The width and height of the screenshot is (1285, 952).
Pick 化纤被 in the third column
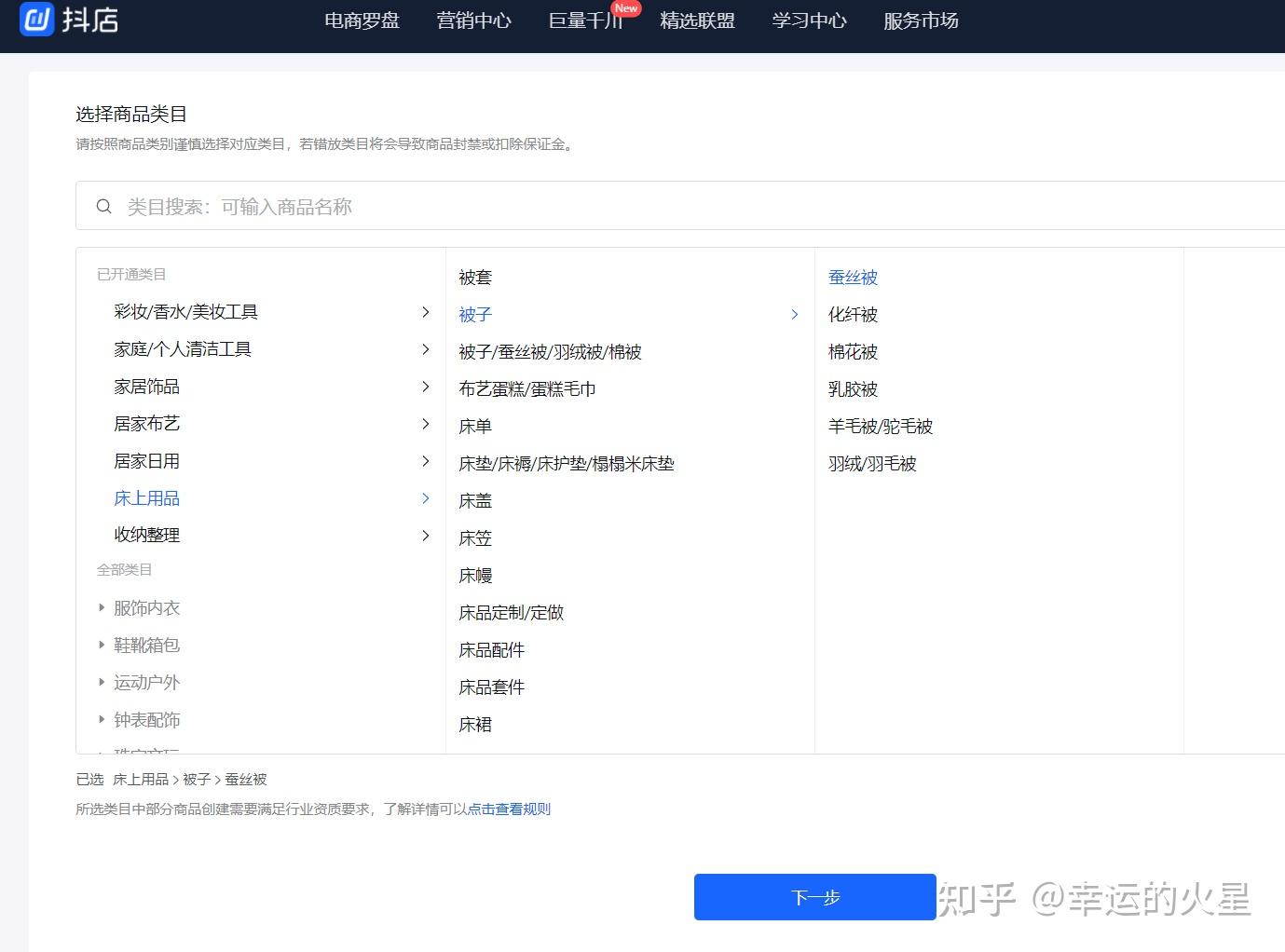pyautogui.click(x=854, y=315)
